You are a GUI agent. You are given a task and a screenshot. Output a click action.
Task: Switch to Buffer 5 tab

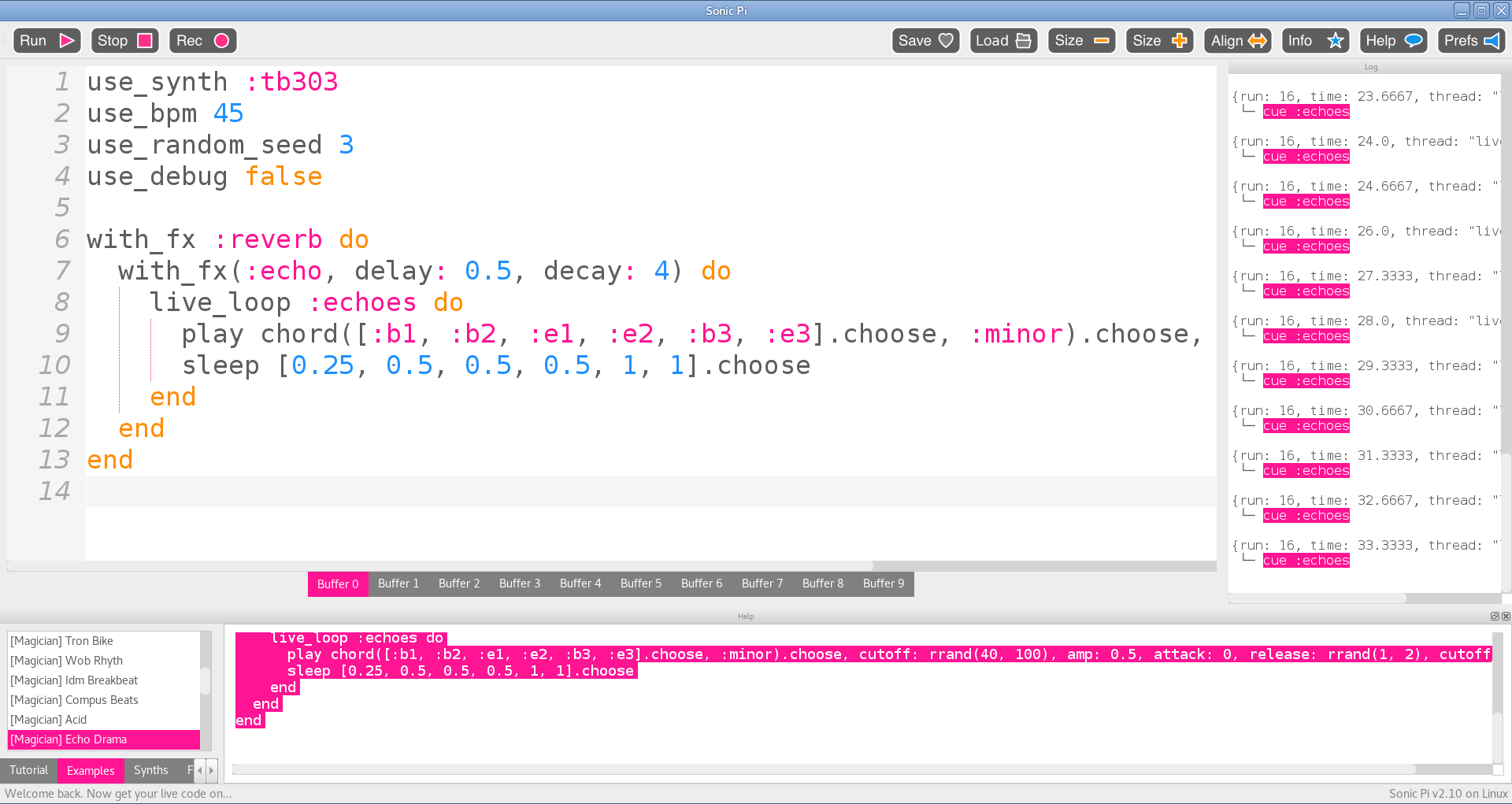(641, 584)
